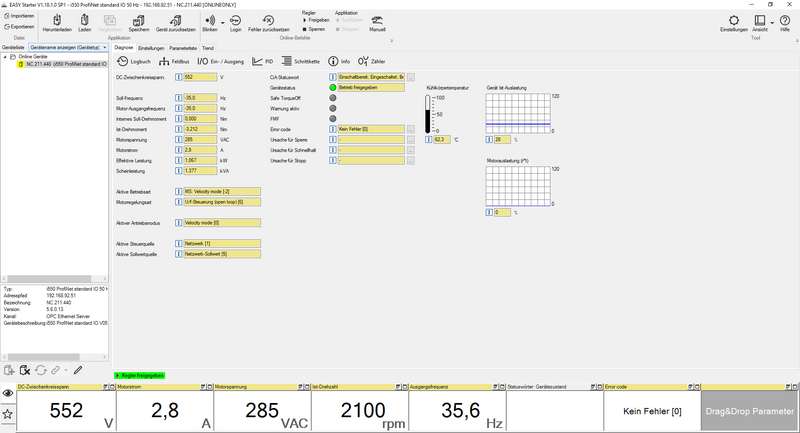Click the Login key icon
This screenshot has height=433, width=800.
click(x=236, y=20)
